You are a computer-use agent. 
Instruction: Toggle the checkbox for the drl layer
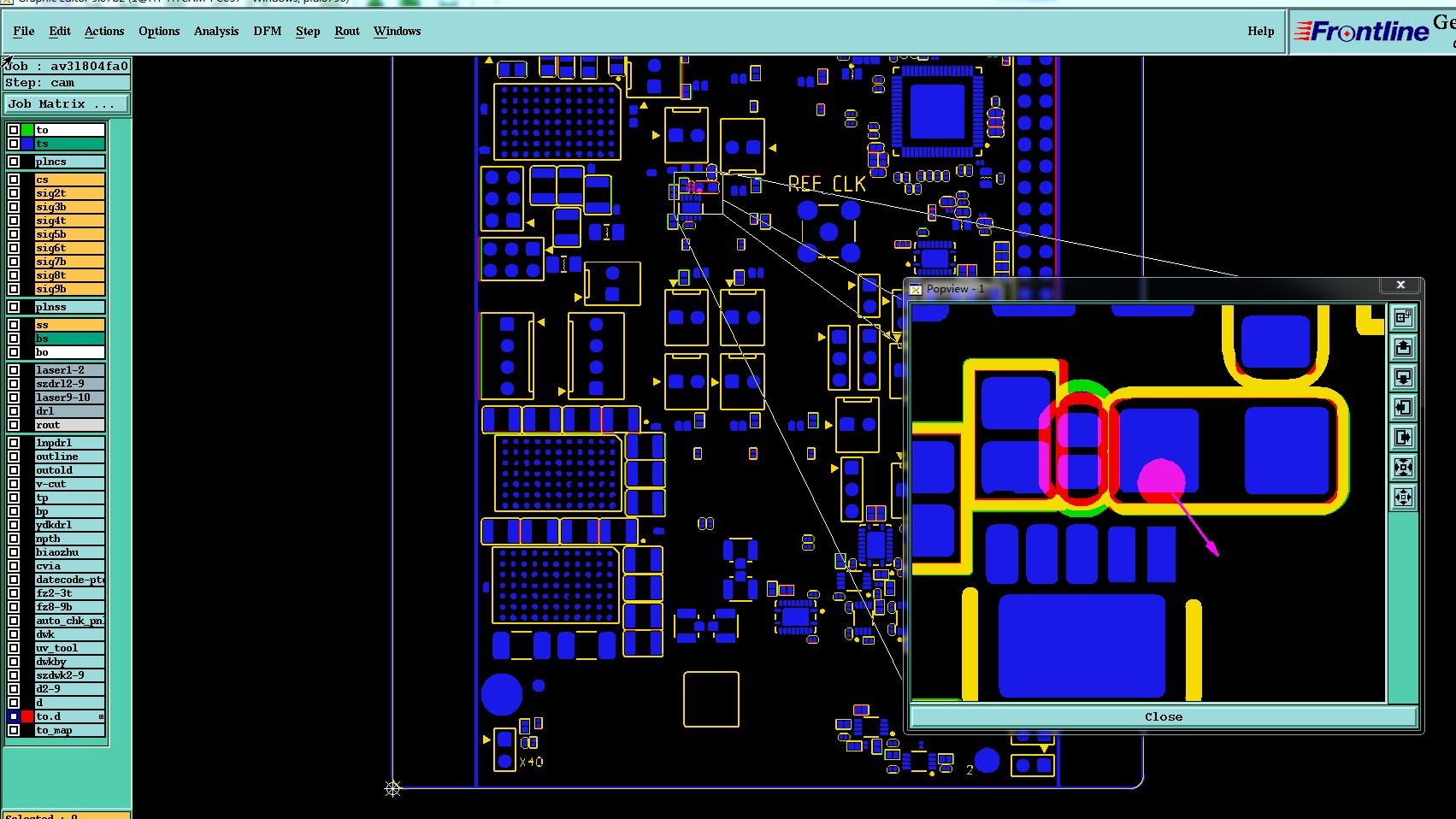tap(14, 411)
